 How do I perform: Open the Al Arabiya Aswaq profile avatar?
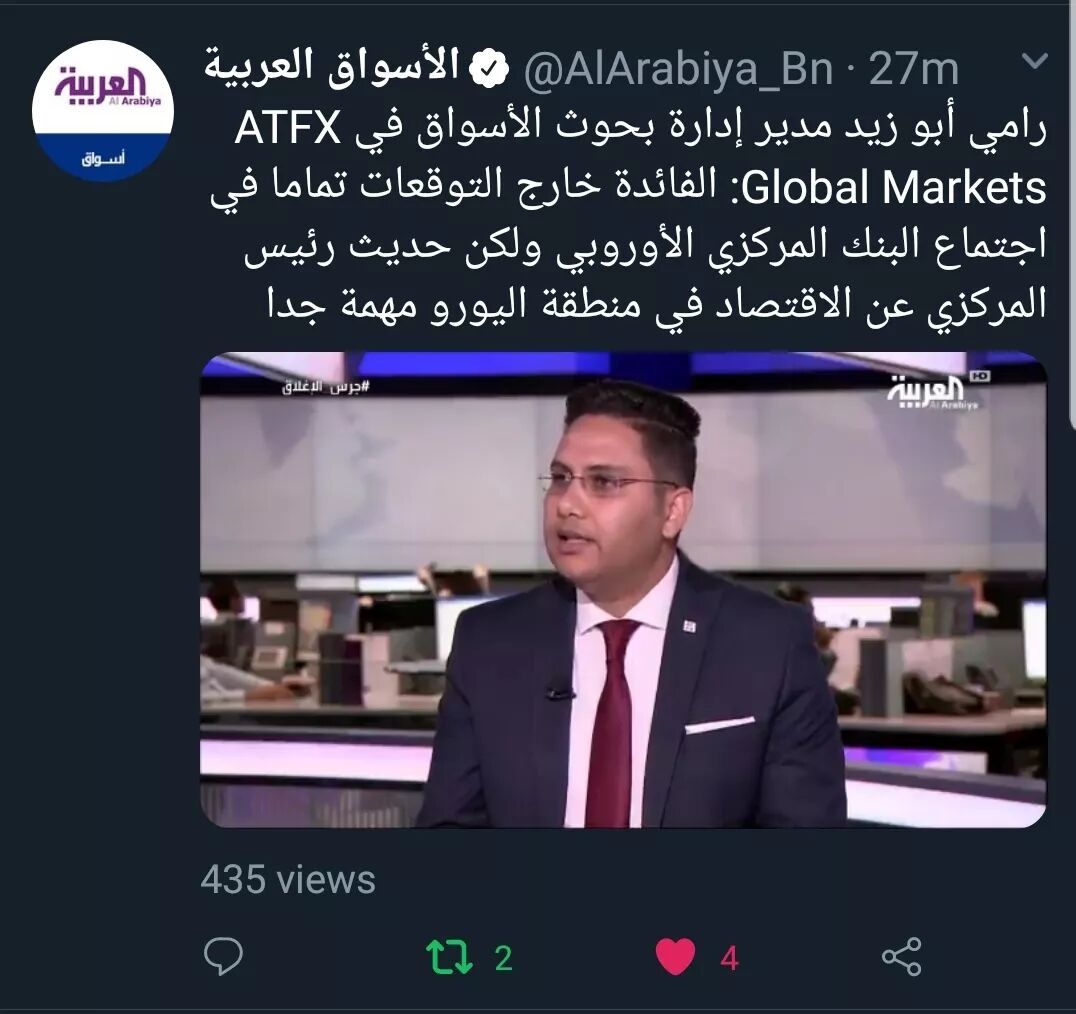[103, 110]
